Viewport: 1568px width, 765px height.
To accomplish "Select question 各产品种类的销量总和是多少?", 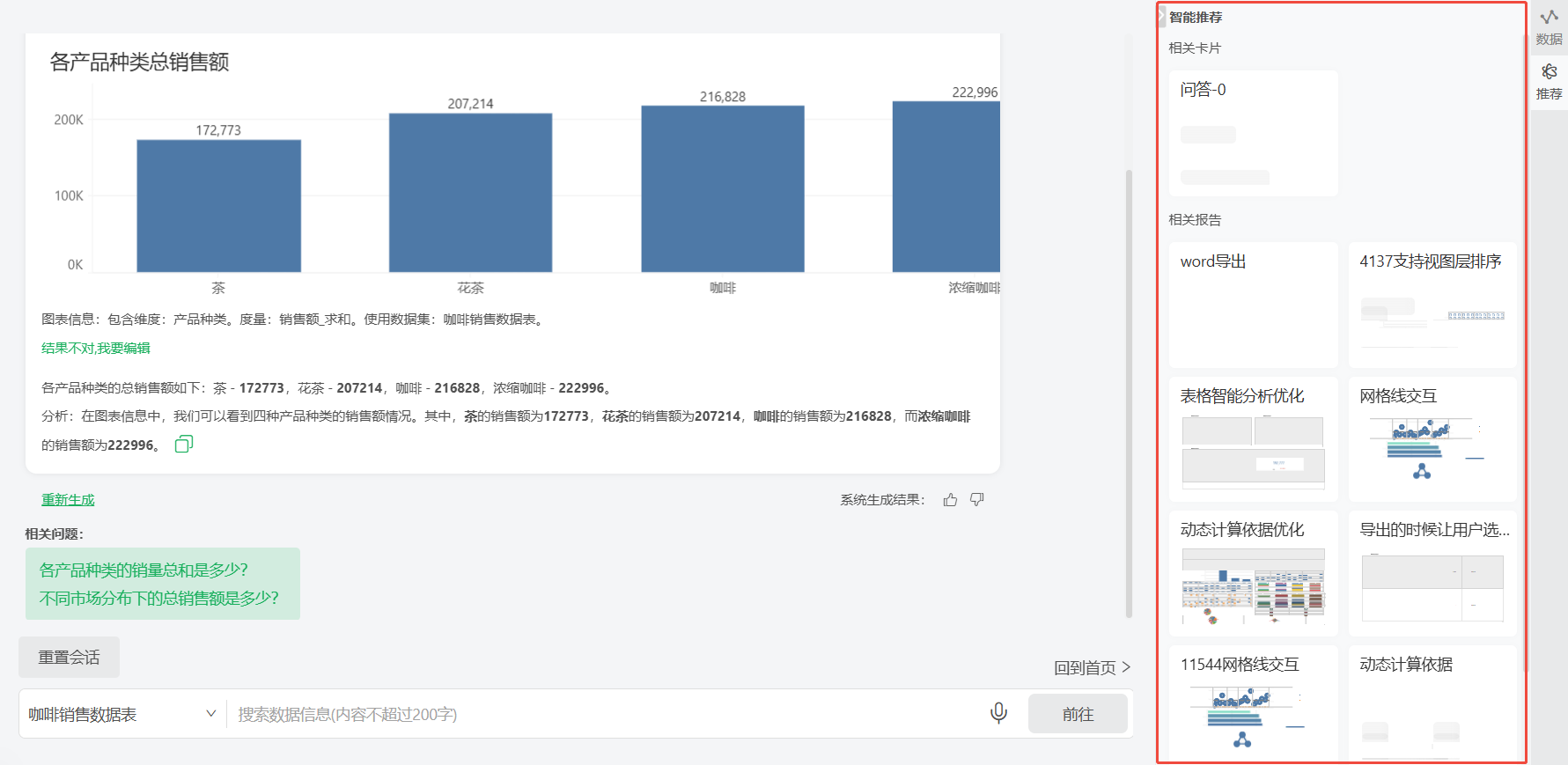I will point(144,570).
